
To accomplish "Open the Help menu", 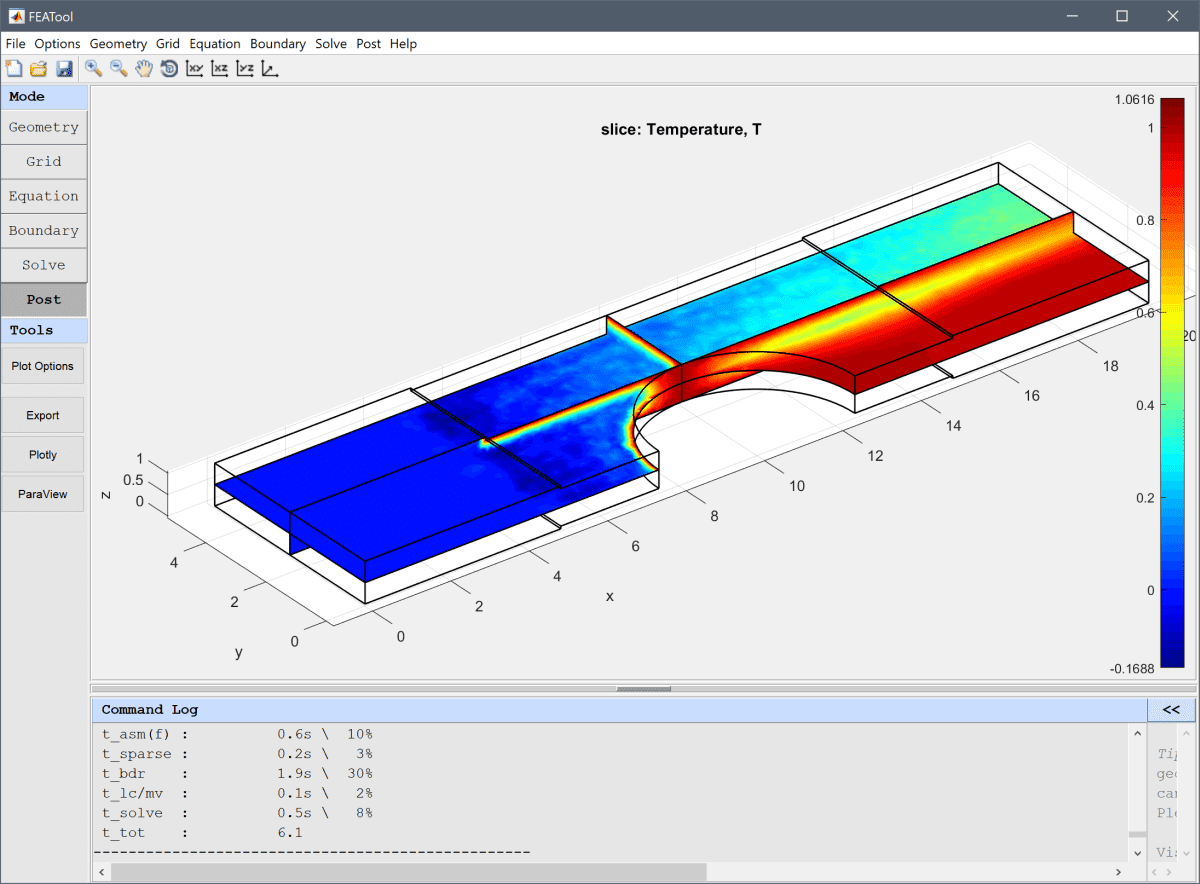I will [x=403, y=44].
